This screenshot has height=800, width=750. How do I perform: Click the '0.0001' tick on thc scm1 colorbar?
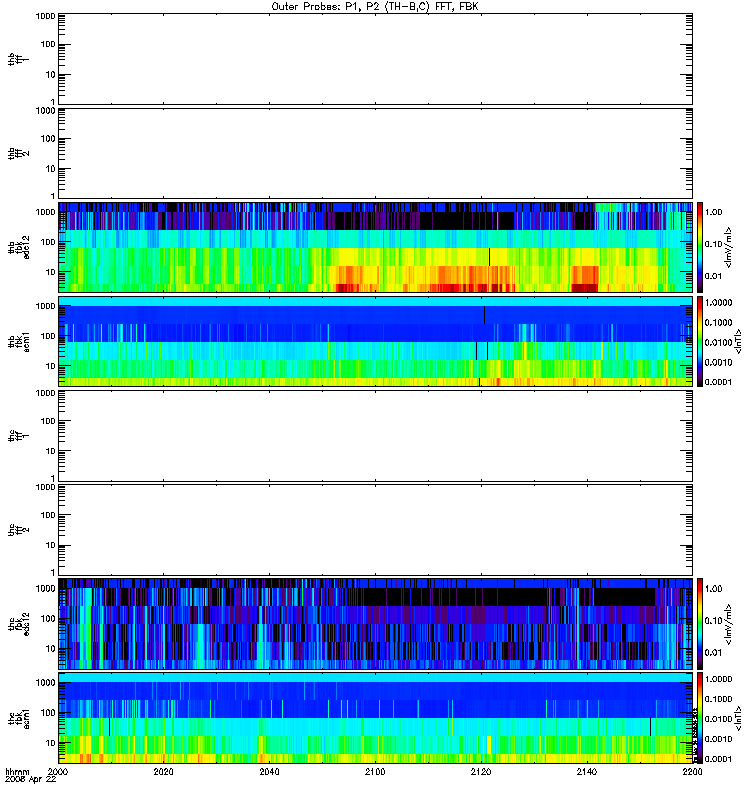click(718, 759)
